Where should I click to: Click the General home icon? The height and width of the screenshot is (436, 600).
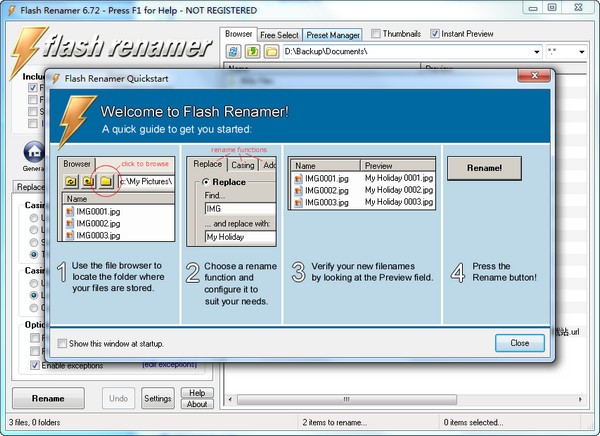point(34,152)
